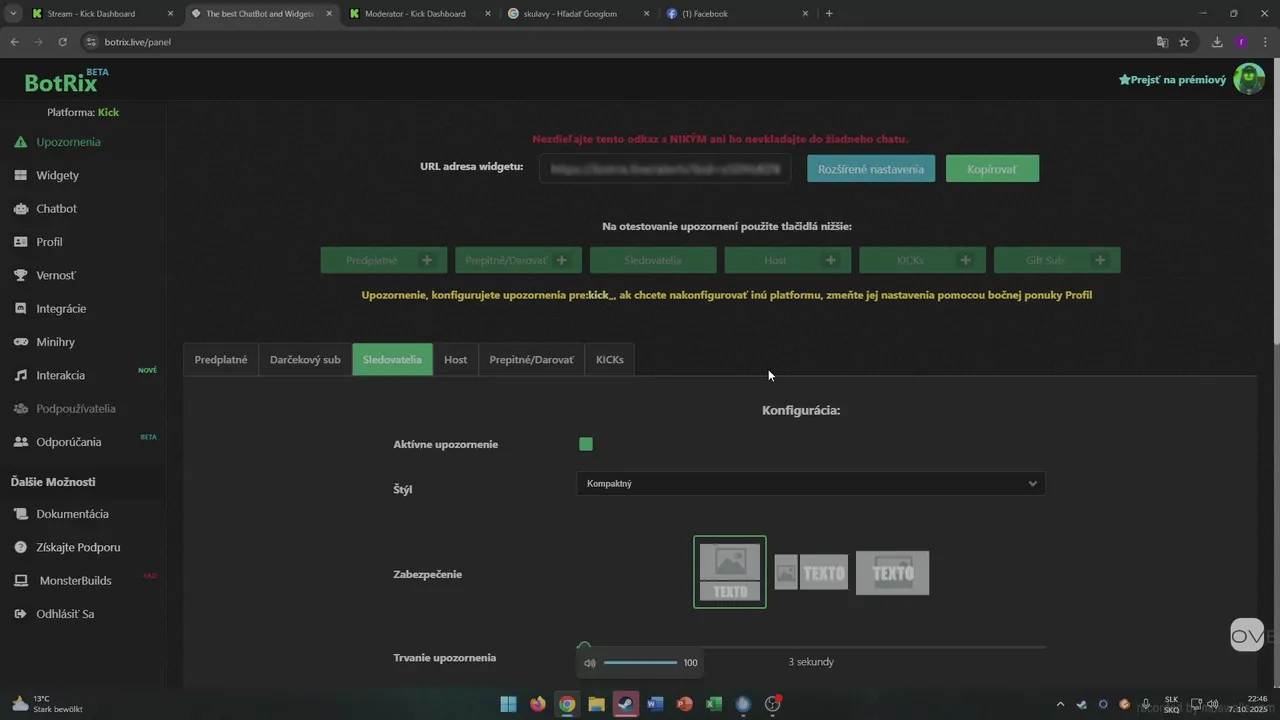Switch to Host config tab
This screenshot has height=720, width=1280.
pyautogui.click(x=456, y=360)
